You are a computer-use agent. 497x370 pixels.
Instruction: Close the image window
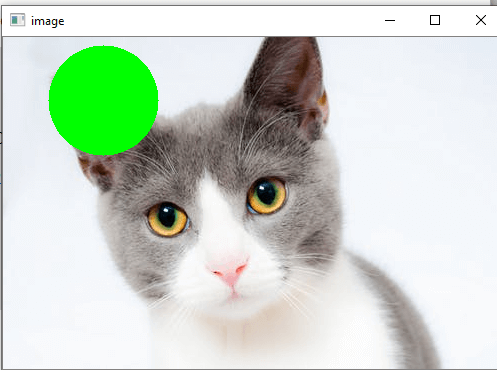coord(481,20)
